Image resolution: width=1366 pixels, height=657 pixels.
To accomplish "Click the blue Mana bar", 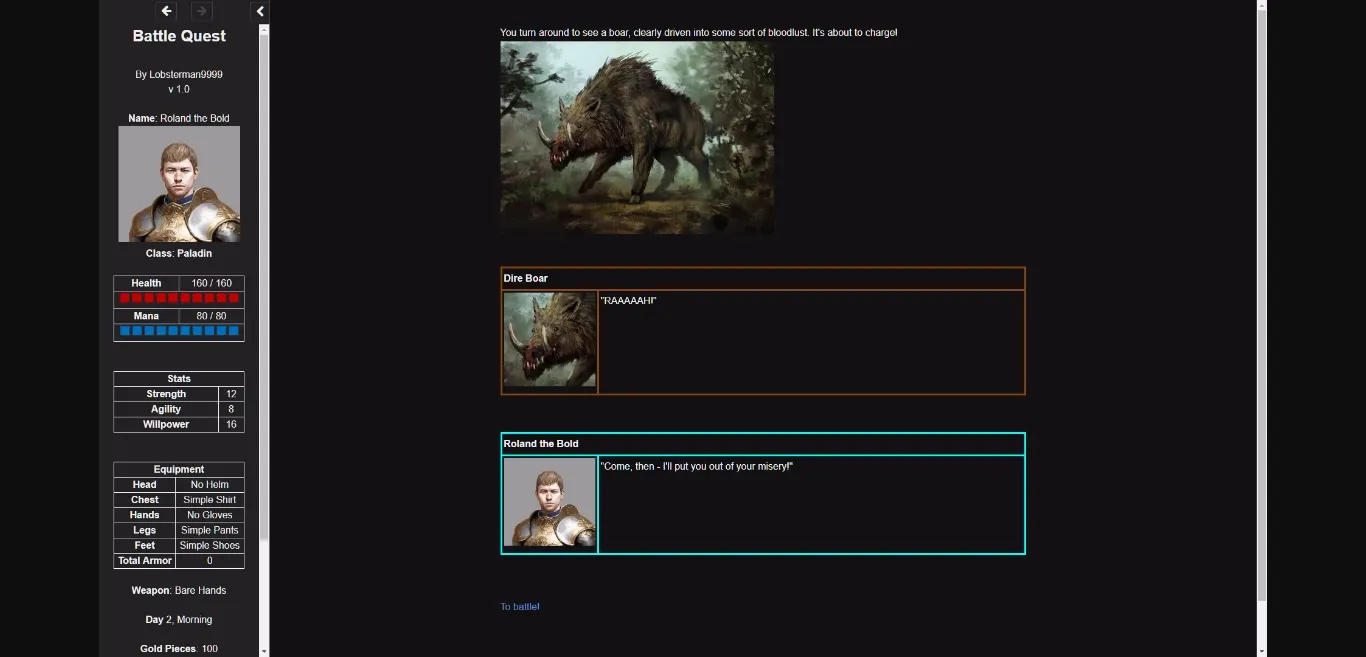I will [x=179, y=331].
